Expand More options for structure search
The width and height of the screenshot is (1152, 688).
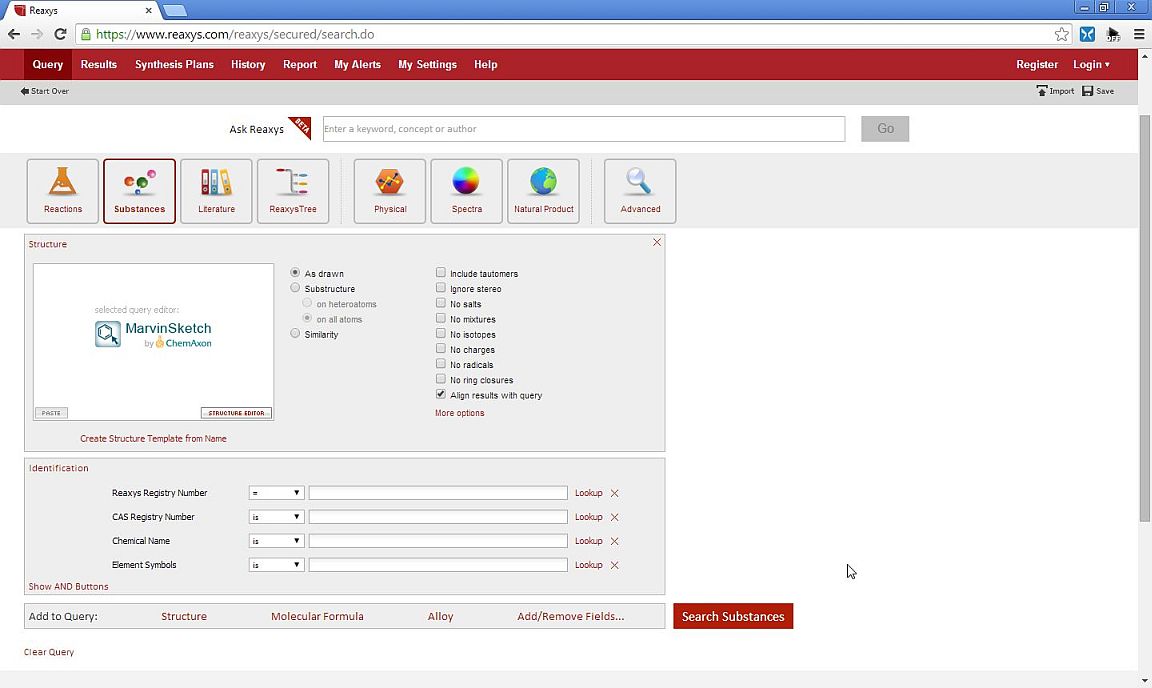[x=459, y=413]
